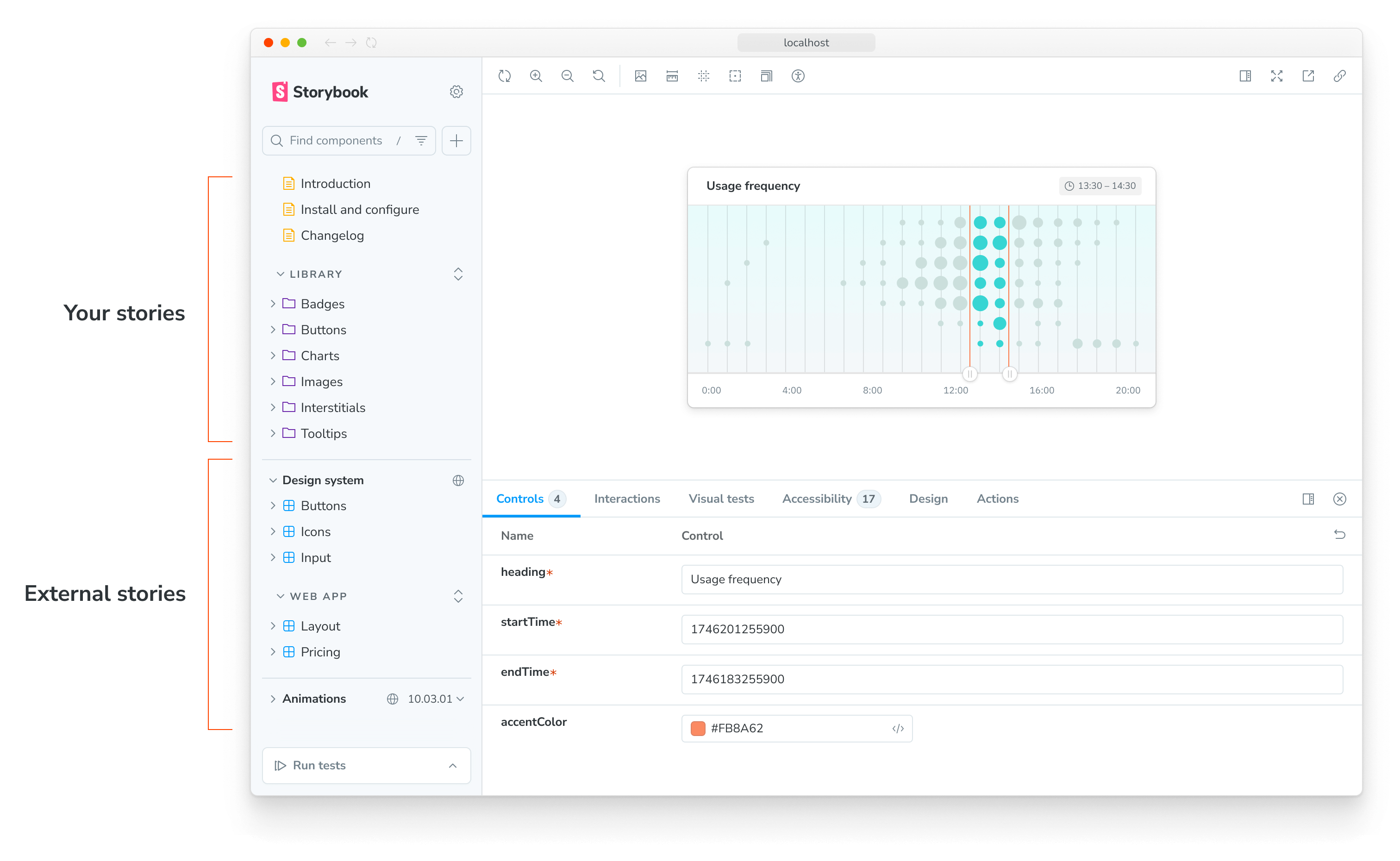Click the reset zoom icon

pos(598,76)
